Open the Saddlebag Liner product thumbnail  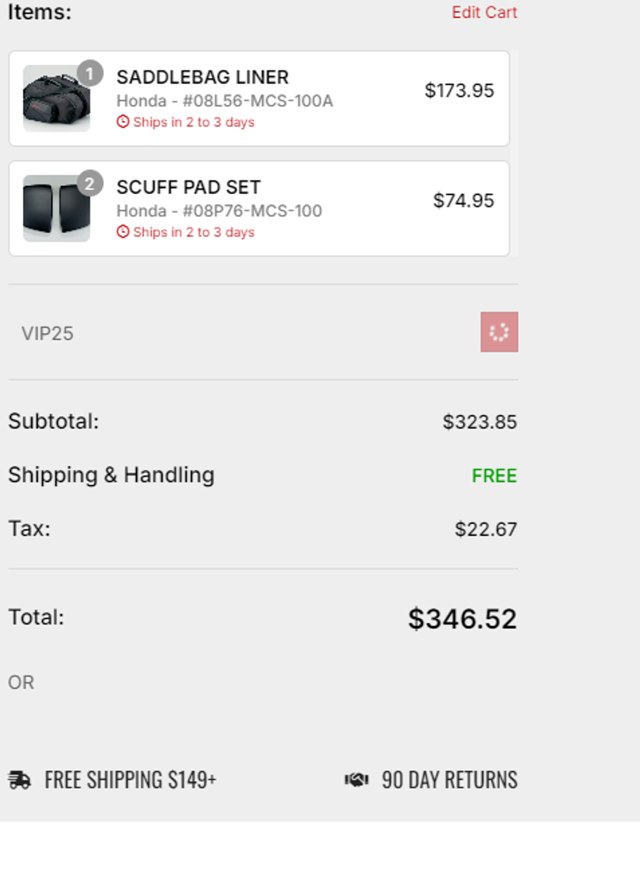pyautogui.click(x=56, y=98)
